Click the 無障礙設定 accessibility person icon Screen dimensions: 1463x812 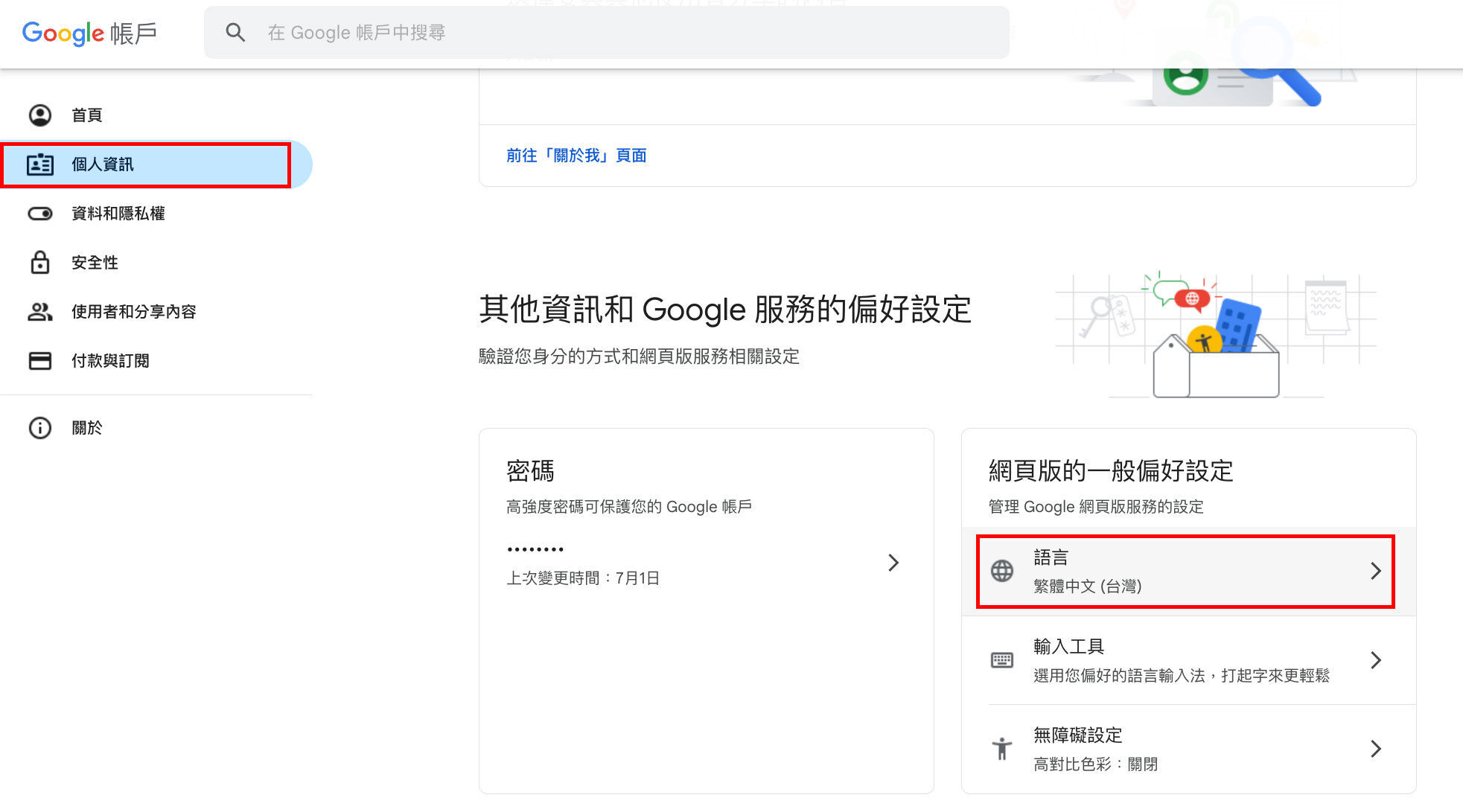[x=1002, y=748]
